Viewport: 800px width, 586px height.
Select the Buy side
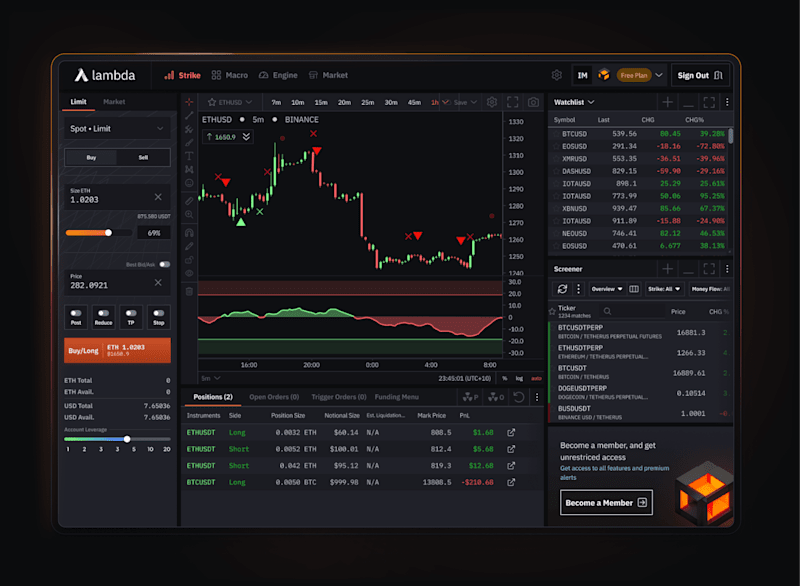tap(91, 158)
